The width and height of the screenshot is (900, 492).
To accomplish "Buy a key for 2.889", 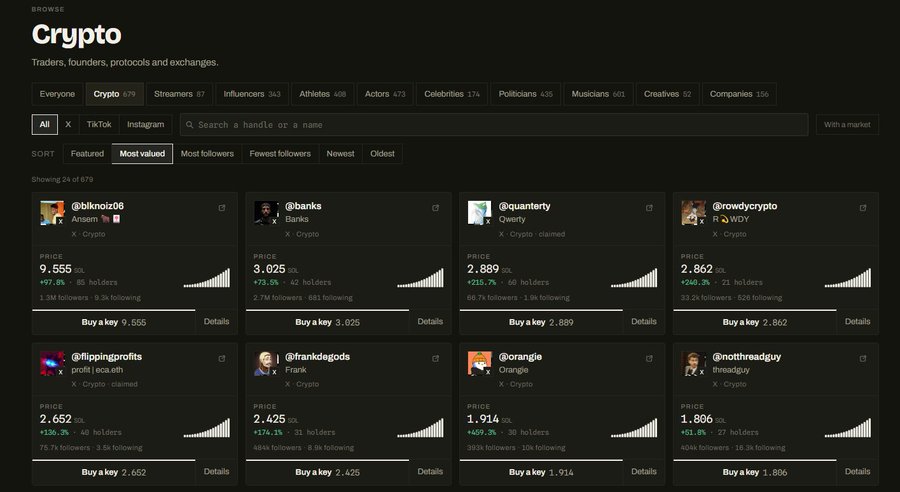I will point(541,322).
